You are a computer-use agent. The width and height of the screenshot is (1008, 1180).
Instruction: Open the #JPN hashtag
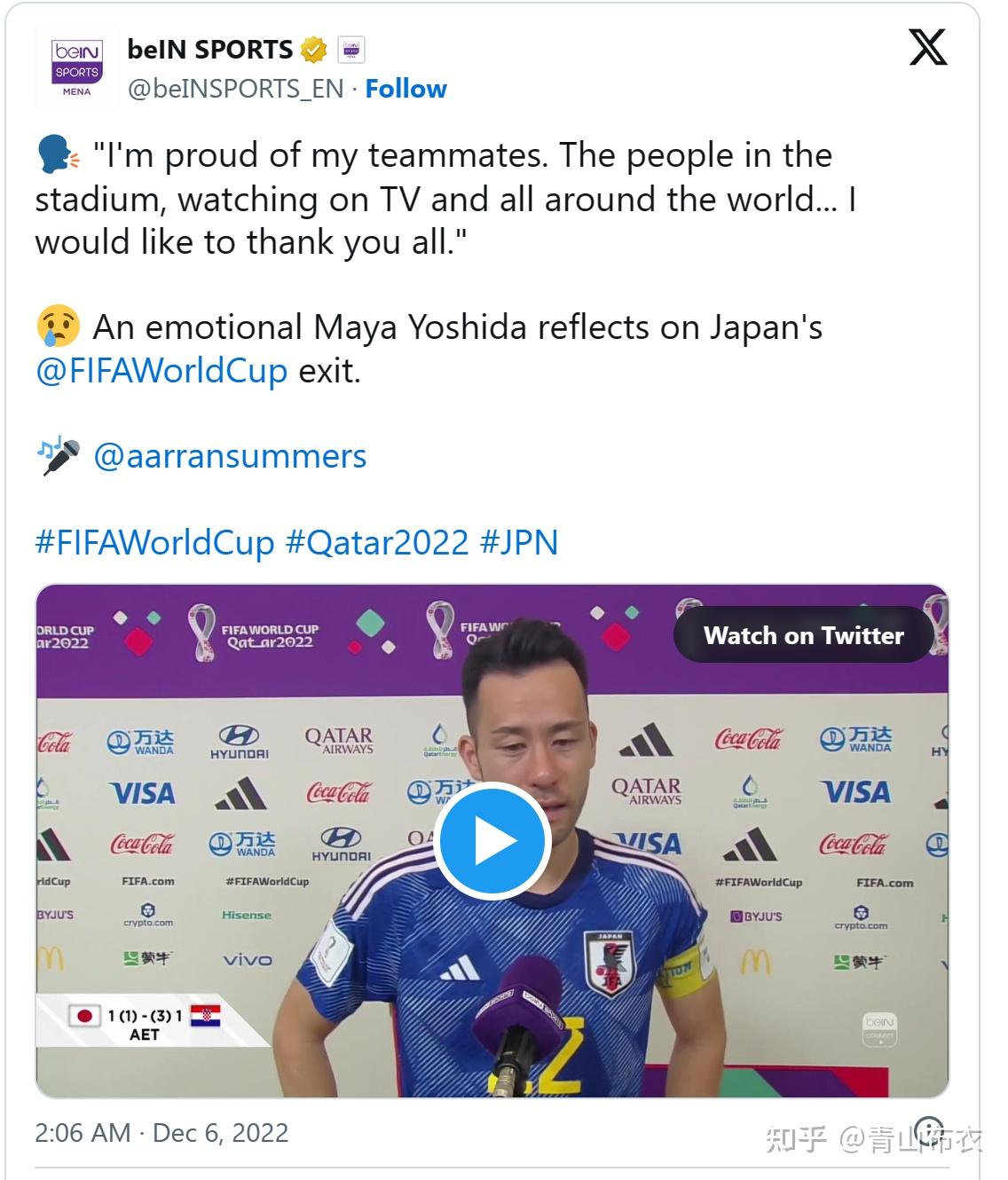tap(519, 542)
